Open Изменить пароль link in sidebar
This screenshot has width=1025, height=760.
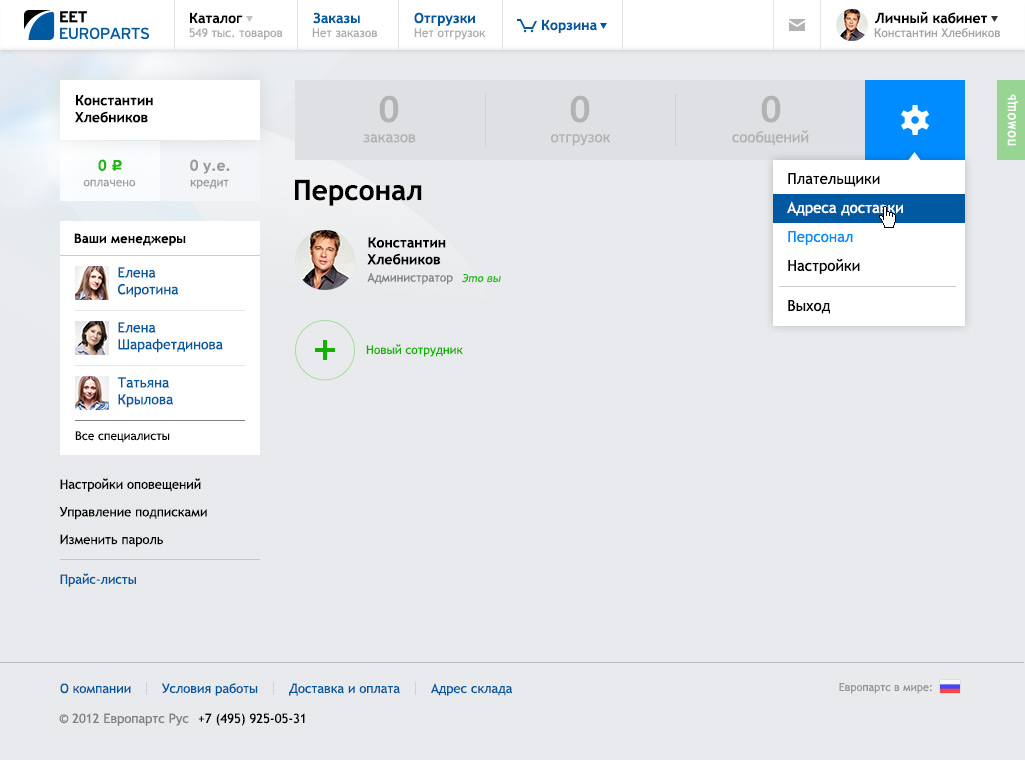point(111,540)
